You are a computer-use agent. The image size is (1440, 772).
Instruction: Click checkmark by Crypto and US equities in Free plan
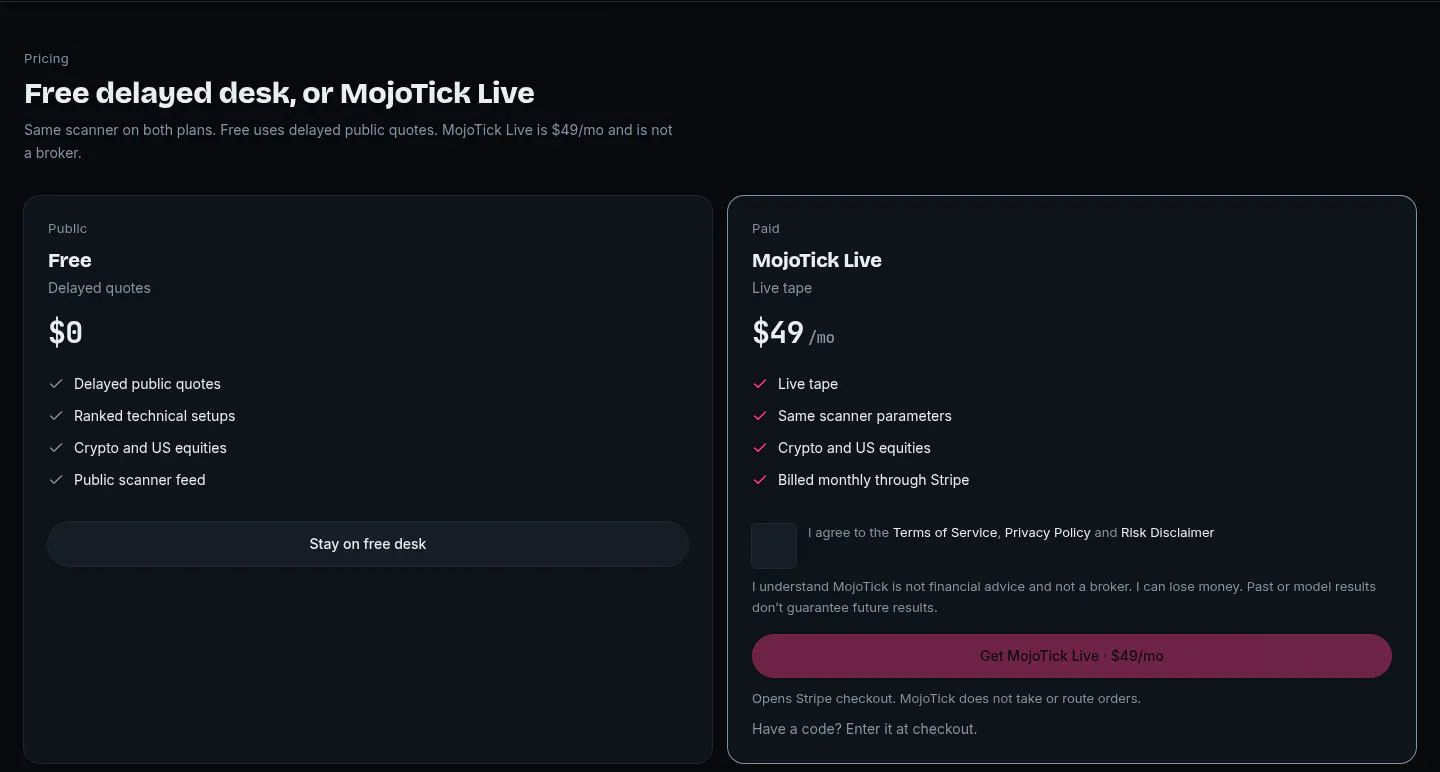[x=56, y=448]
